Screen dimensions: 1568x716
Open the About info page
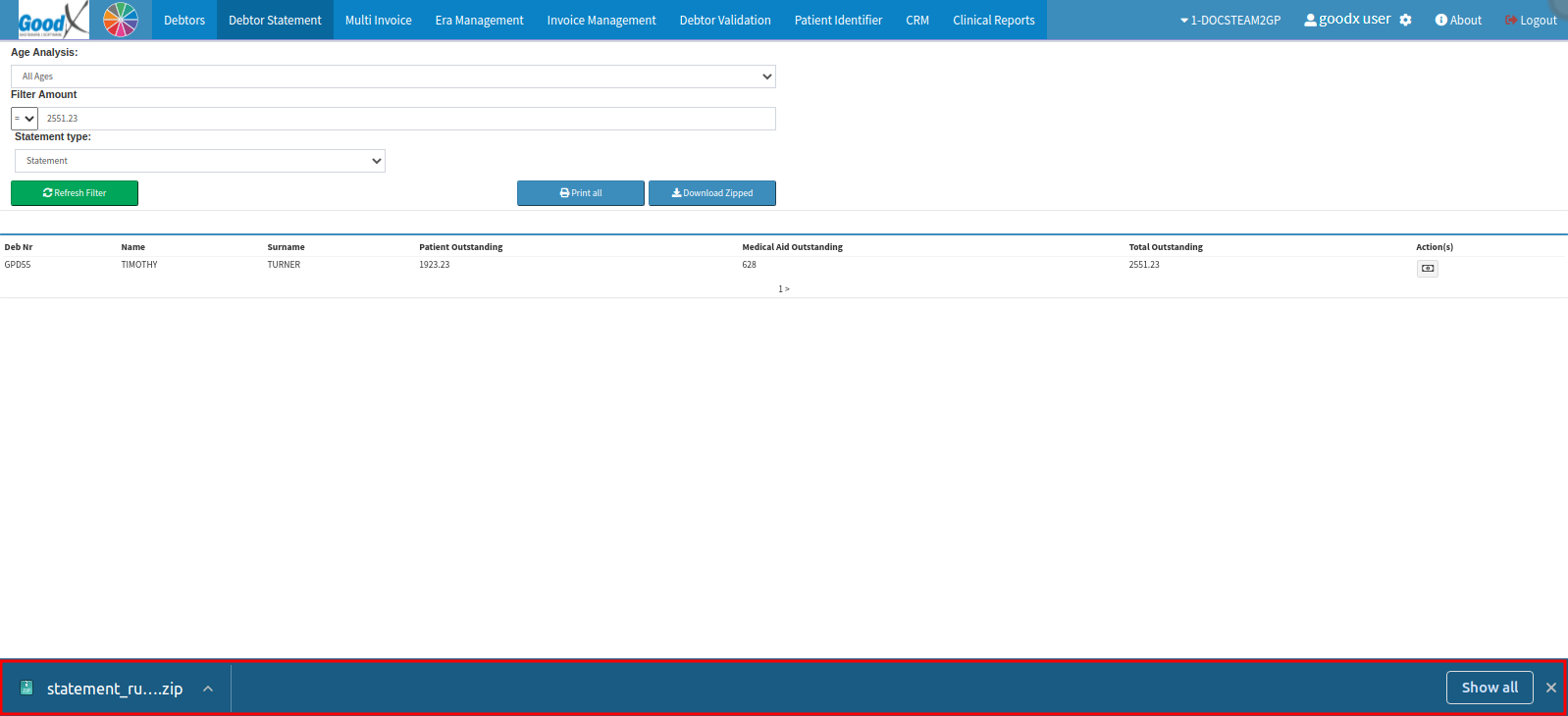point(1458,20)
